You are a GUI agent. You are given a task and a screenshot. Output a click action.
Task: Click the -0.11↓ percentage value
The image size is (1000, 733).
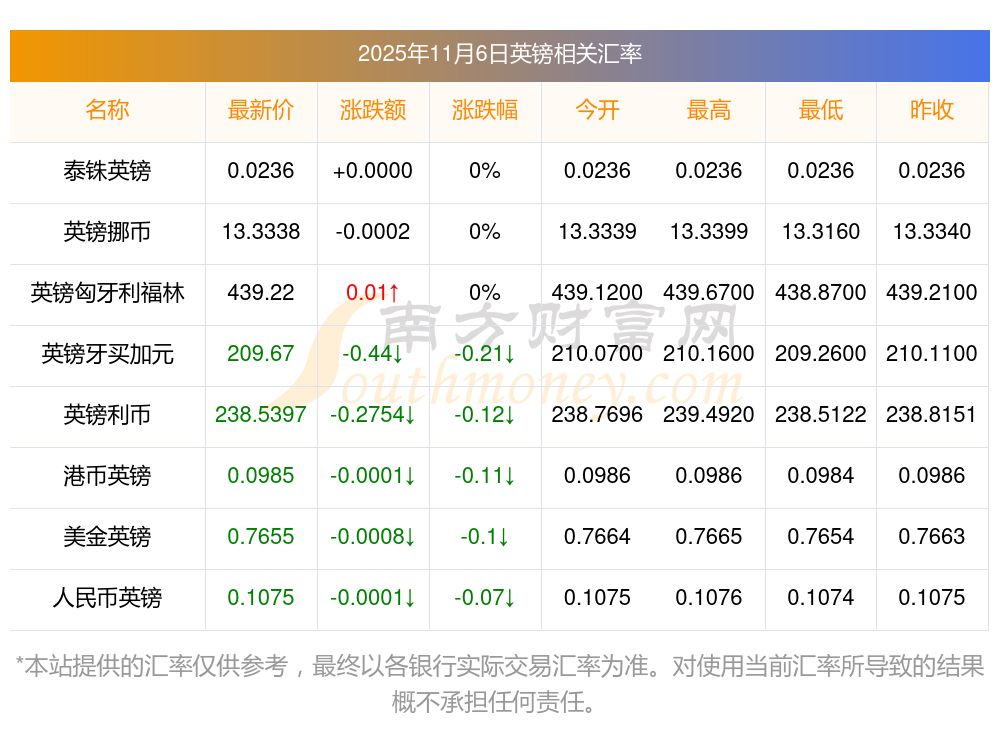485,476
